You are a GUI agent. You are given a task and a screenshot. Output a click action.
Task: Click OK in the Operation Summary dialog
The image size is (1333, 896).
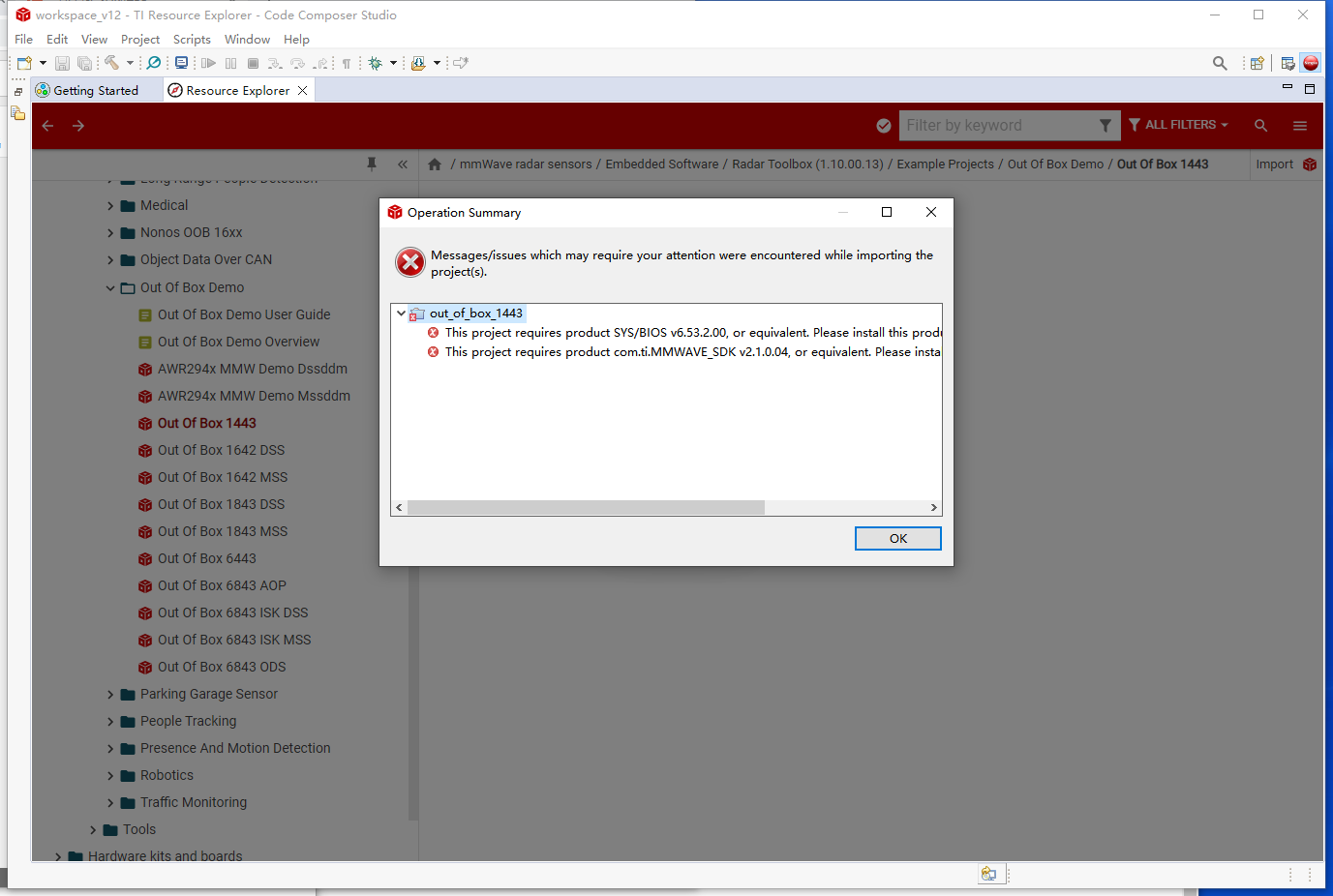[x=898, y=538]
